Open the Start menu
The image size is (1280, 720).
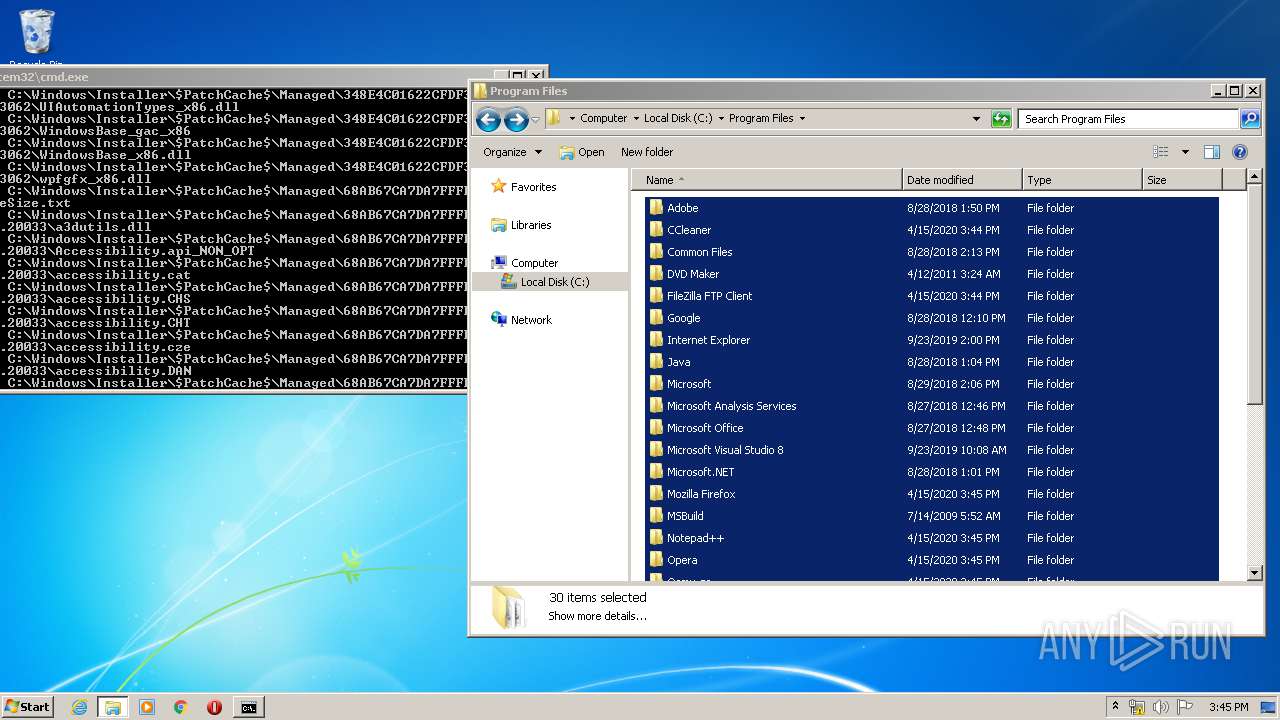coord(27,706)
